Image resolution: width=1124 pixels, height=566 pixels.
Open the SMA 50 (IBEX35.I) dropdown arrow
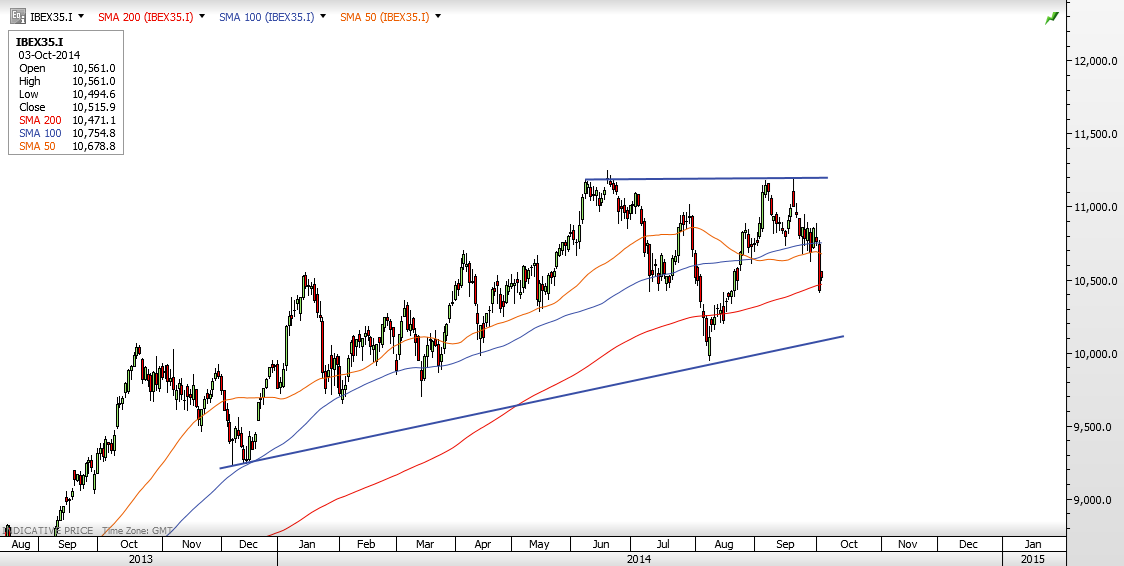click(438, 16)
